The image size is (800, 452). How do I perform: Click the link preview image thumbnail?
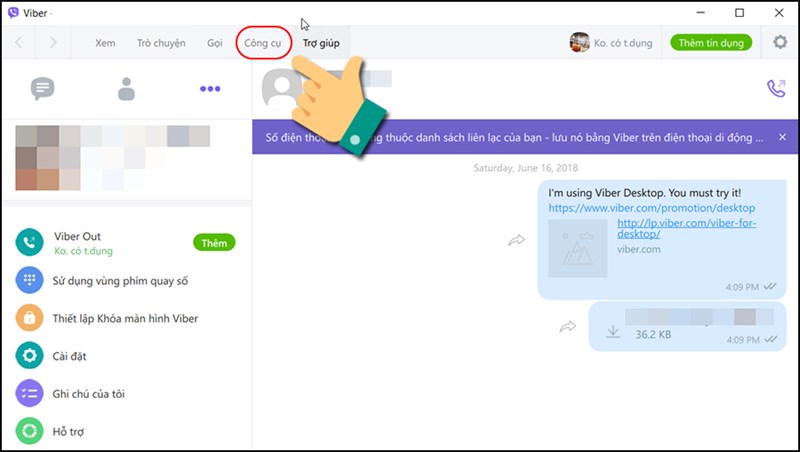pos(578,248)
